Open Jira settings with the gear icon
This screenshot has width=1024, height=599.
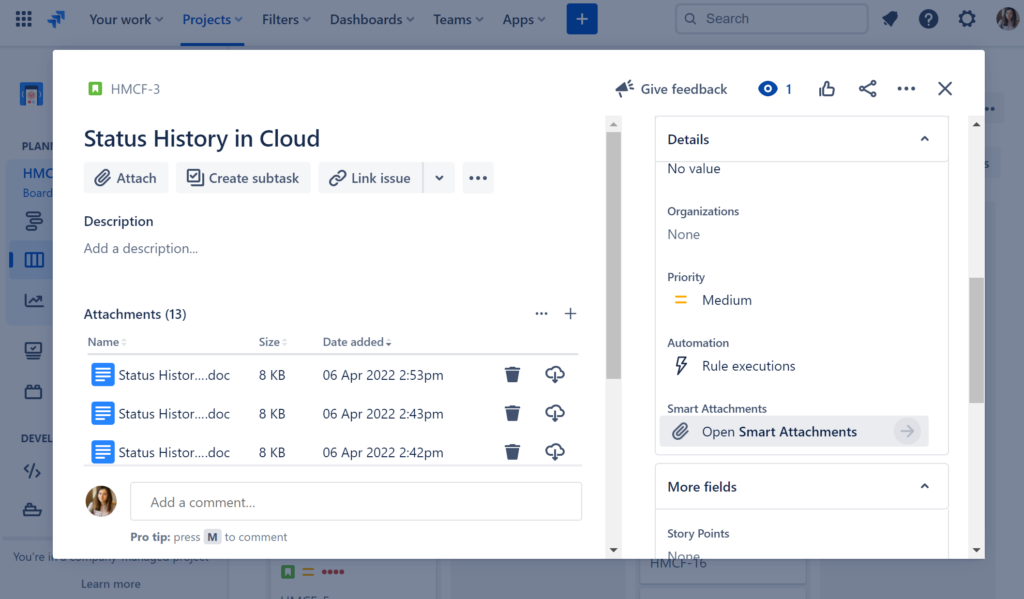[966, 18]
